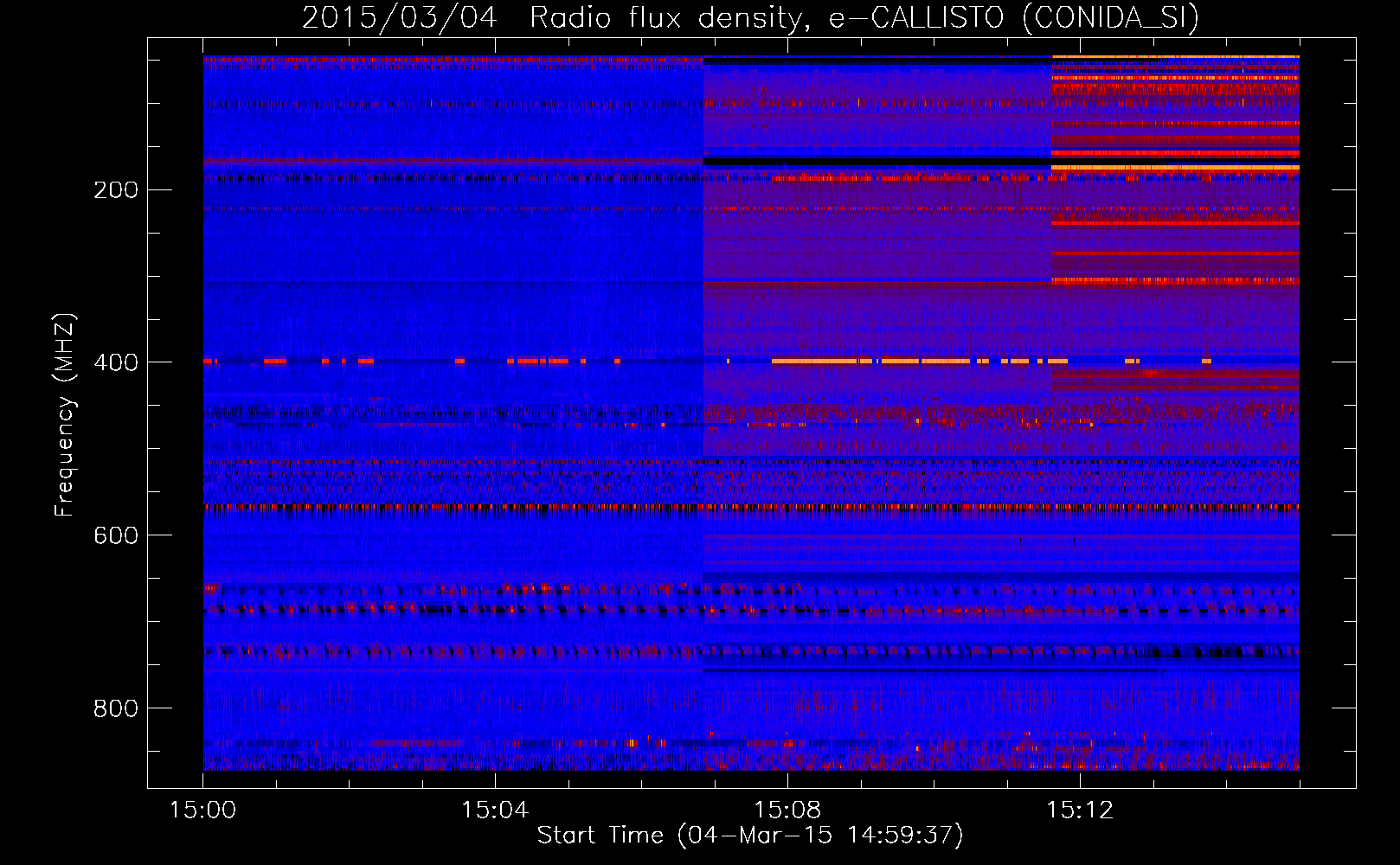Click the 800 frequency tick label
1400x865 pixels.
(x=116, y=708)
